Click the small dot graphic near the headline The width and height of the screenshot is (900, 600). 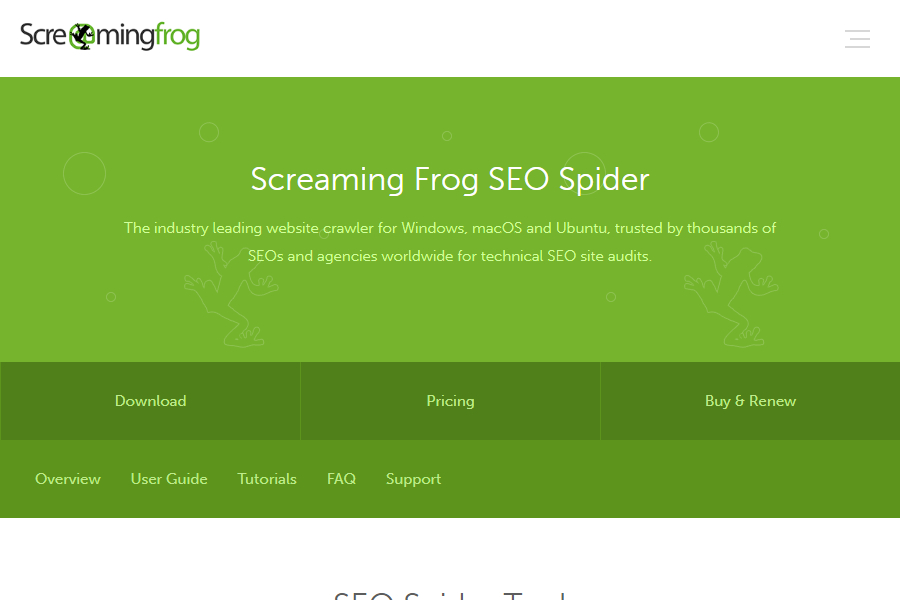pos(210,131)
